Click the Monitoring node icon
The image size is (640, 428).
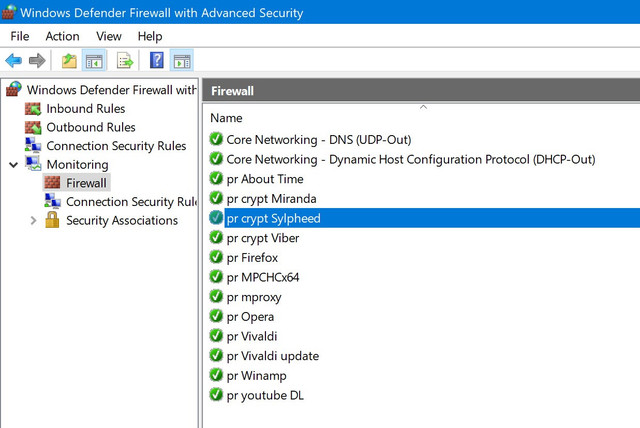pyautogui.click(x=33, y=164)
